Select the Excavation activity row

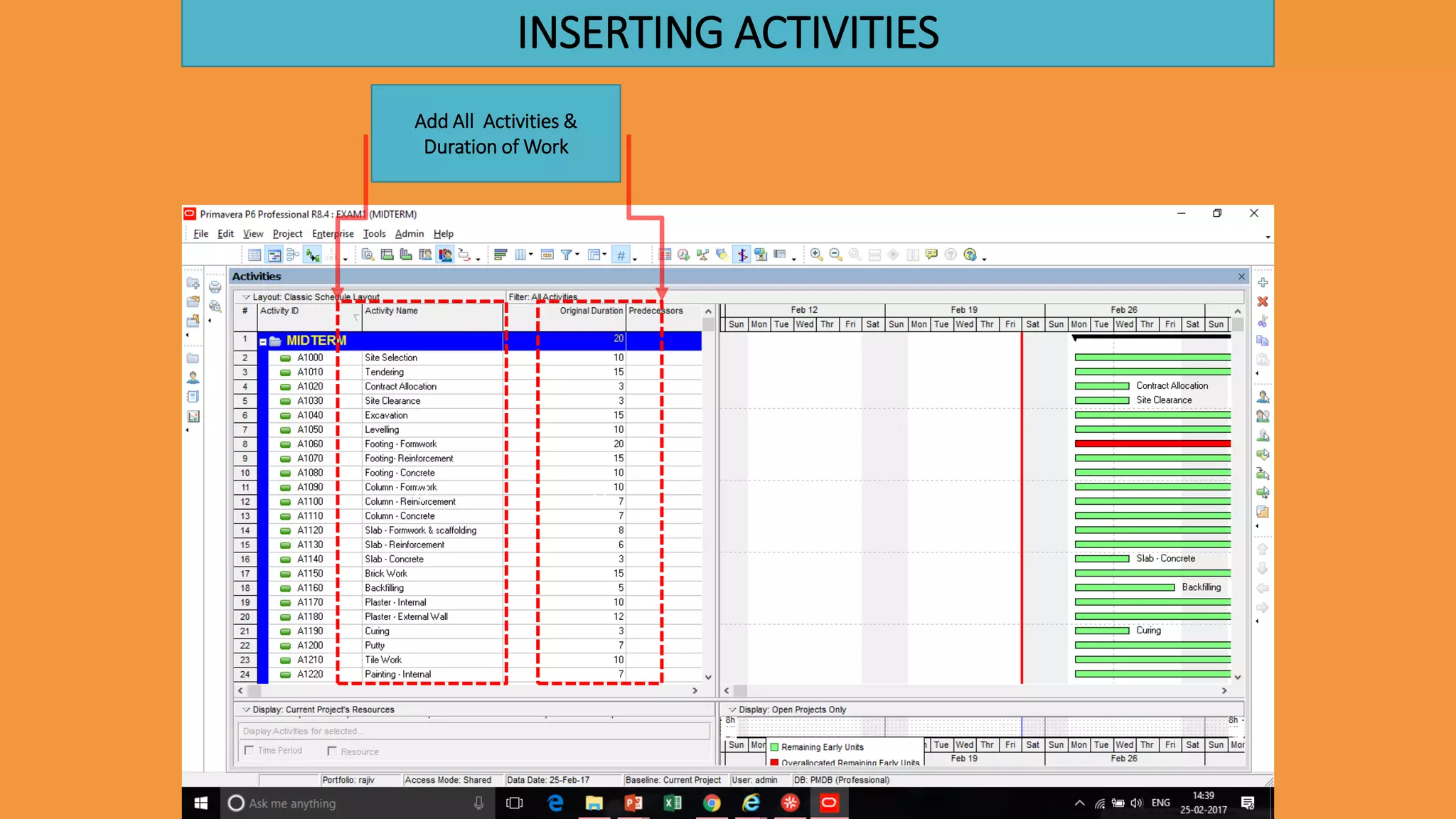(x=386, y=415)
